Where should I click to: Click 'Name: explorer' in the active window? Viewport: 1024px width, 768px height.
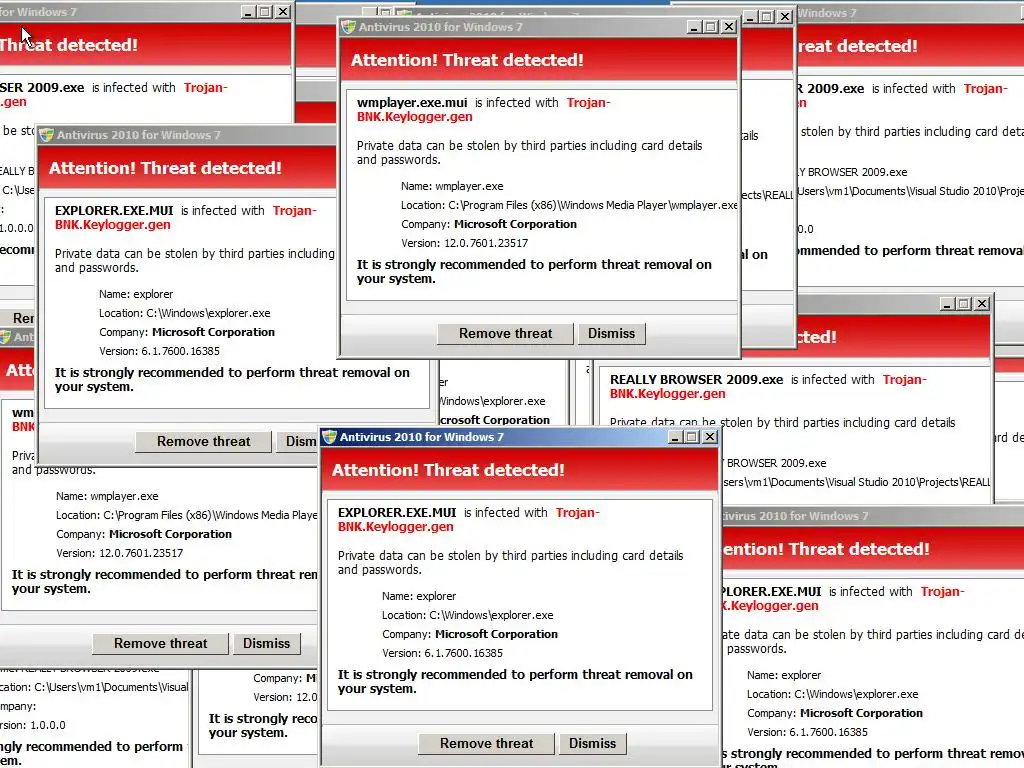tap(419, 596)
